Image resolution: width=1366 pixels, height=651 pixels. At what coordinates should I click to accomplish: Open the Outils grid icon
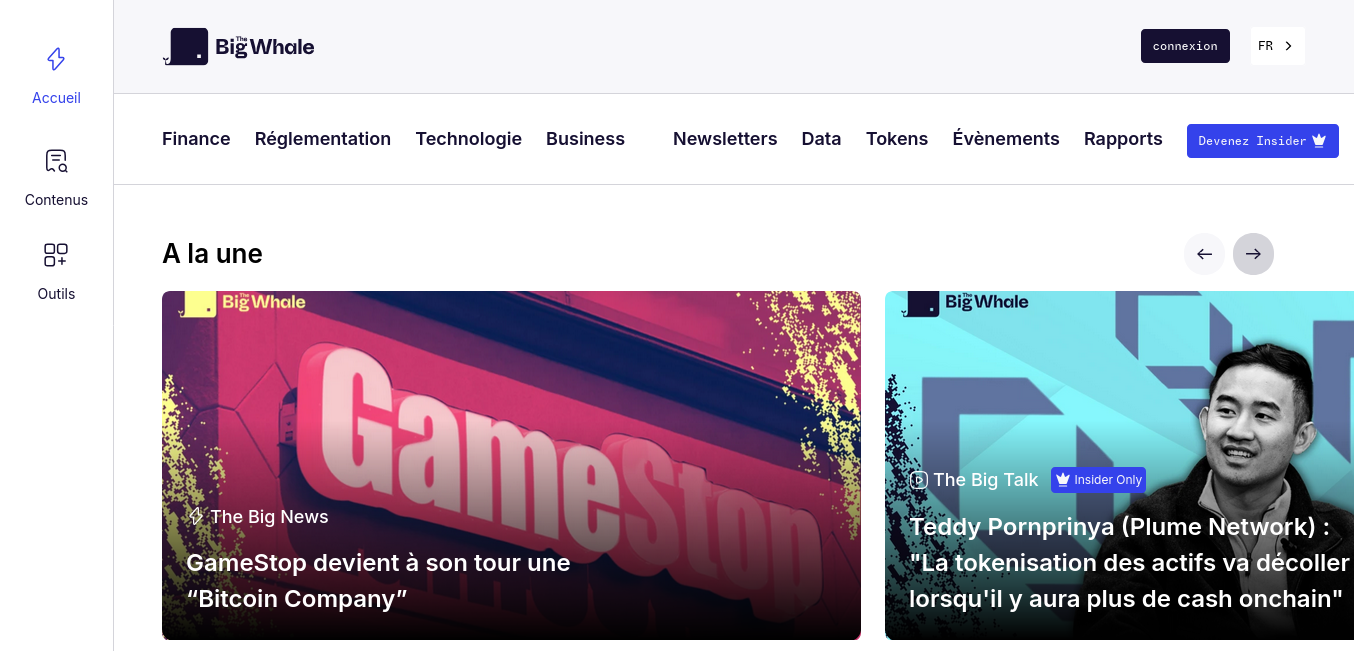pos(56,255)
